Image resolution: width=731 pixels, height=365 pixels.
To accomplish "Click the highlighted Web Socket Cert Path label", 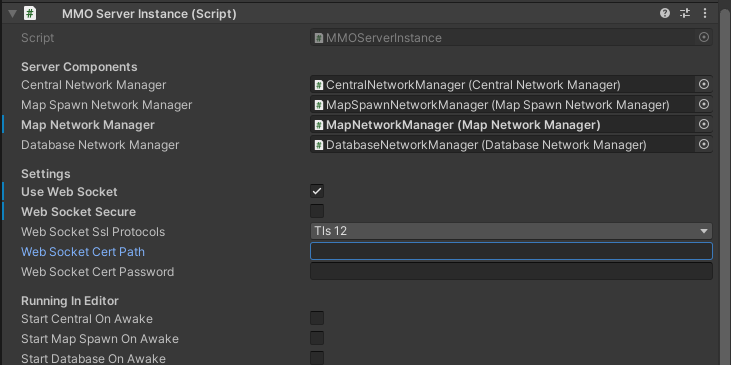I will (x=83, y=252).
